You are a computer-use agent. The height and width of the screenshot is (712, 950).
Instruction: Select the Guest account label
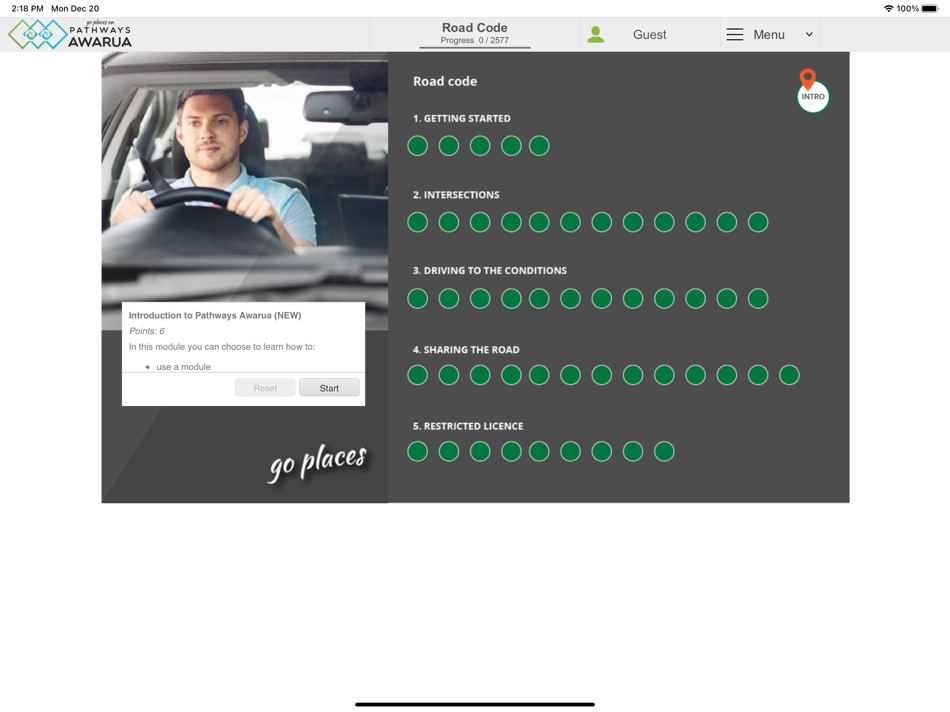pos(649,35)
